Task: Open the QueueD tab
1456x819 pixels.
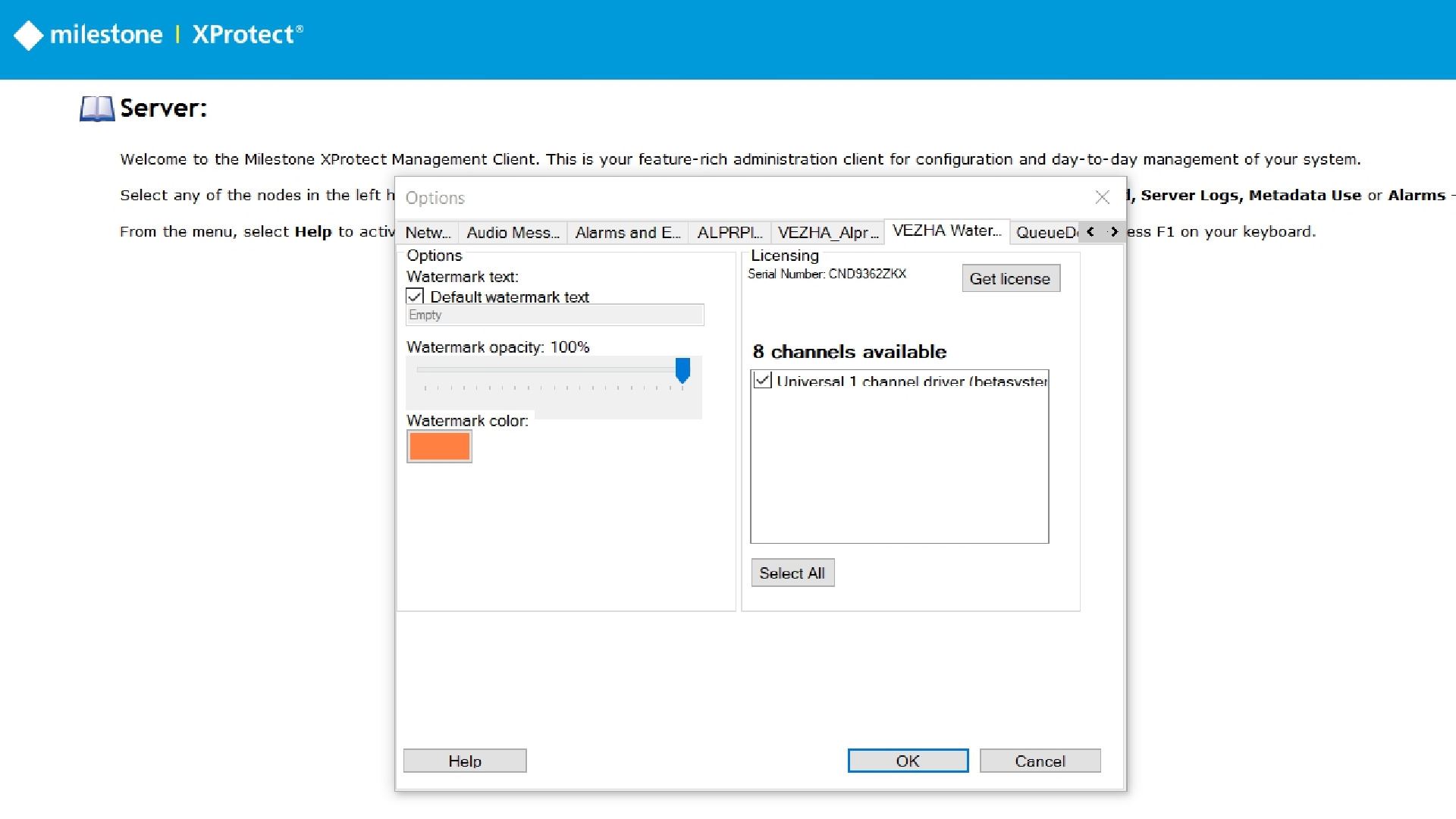Action: point(1046,232)
